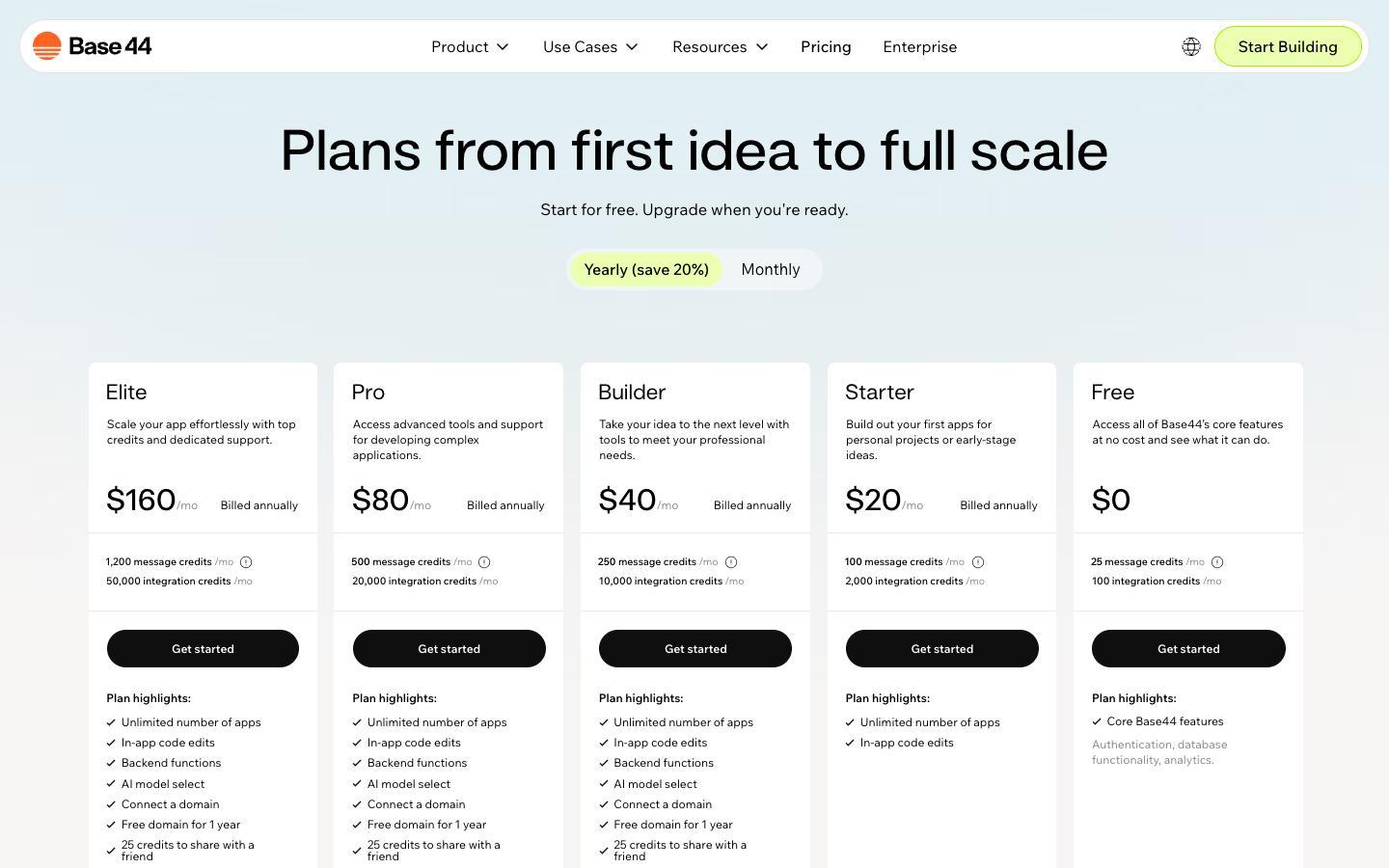This screenshot has height=868, width=1389.
Task: Click the checkmark beside Builder's Backend functions
Action: 603,763
